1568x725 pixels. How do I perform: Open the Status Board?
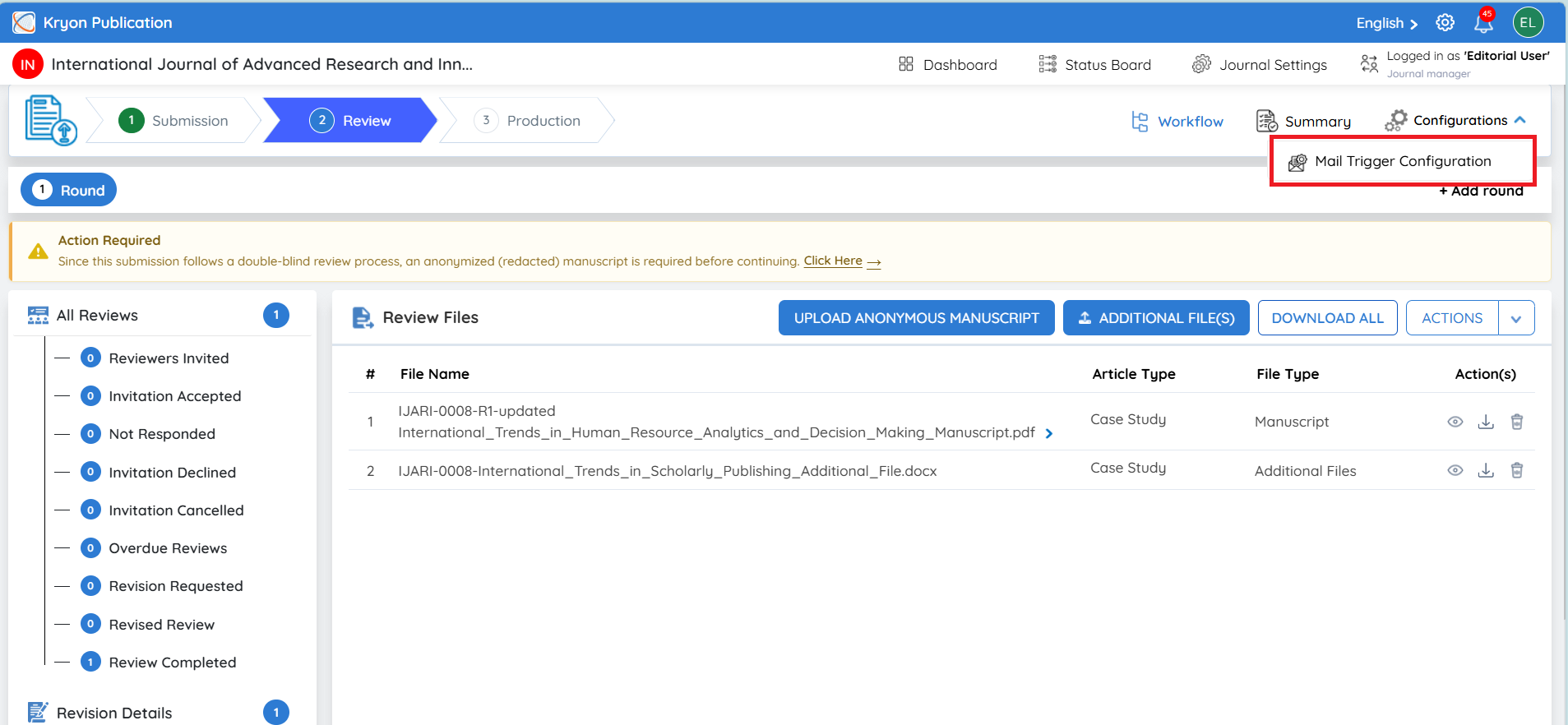point(1094,64)
